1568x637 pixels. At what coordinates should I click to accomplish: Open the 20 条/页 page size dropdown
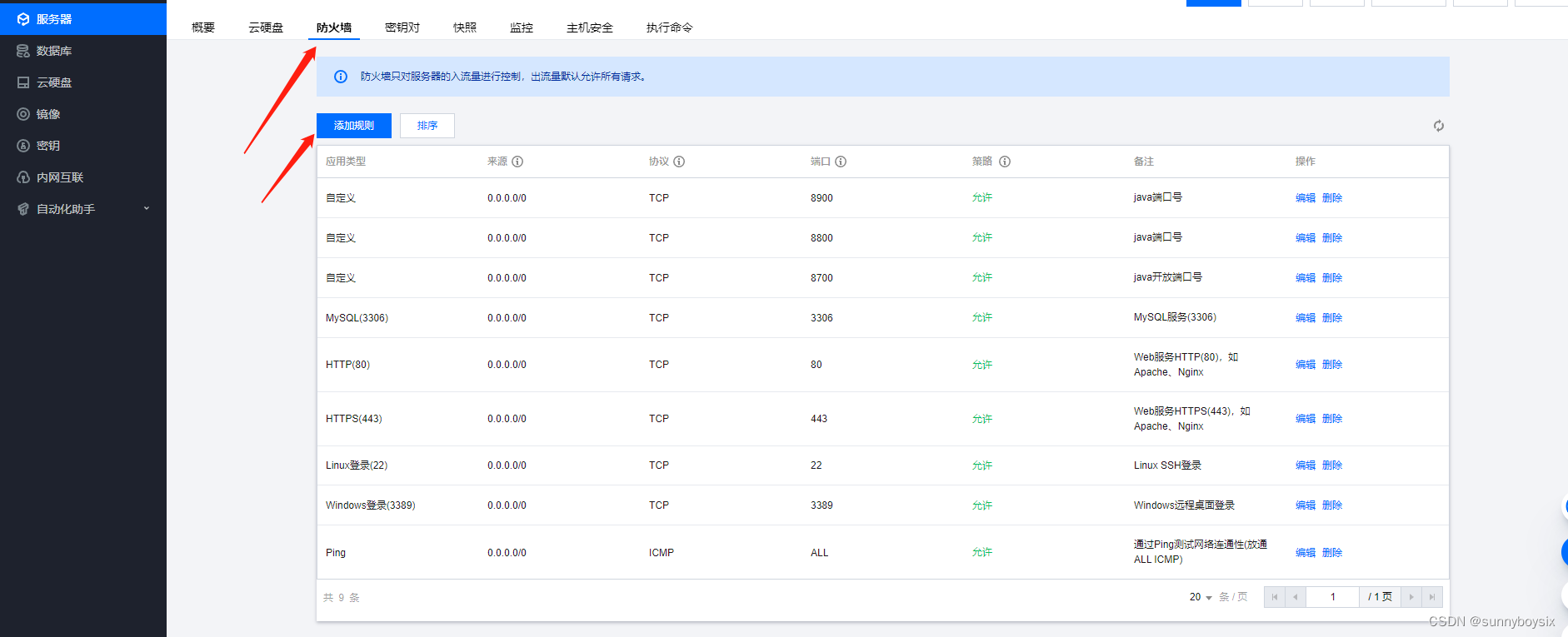click(1201, 597)
